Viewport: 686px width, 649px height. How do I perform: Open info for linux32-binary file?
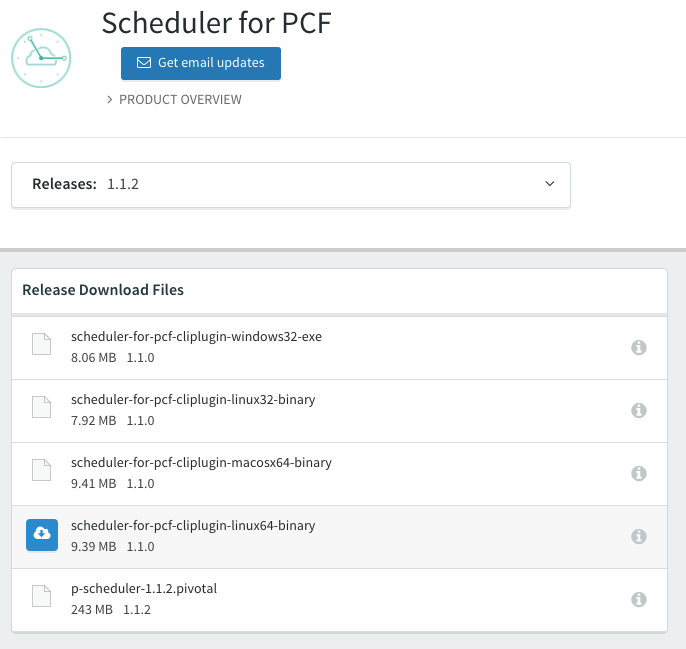click(x=639, y=410)
